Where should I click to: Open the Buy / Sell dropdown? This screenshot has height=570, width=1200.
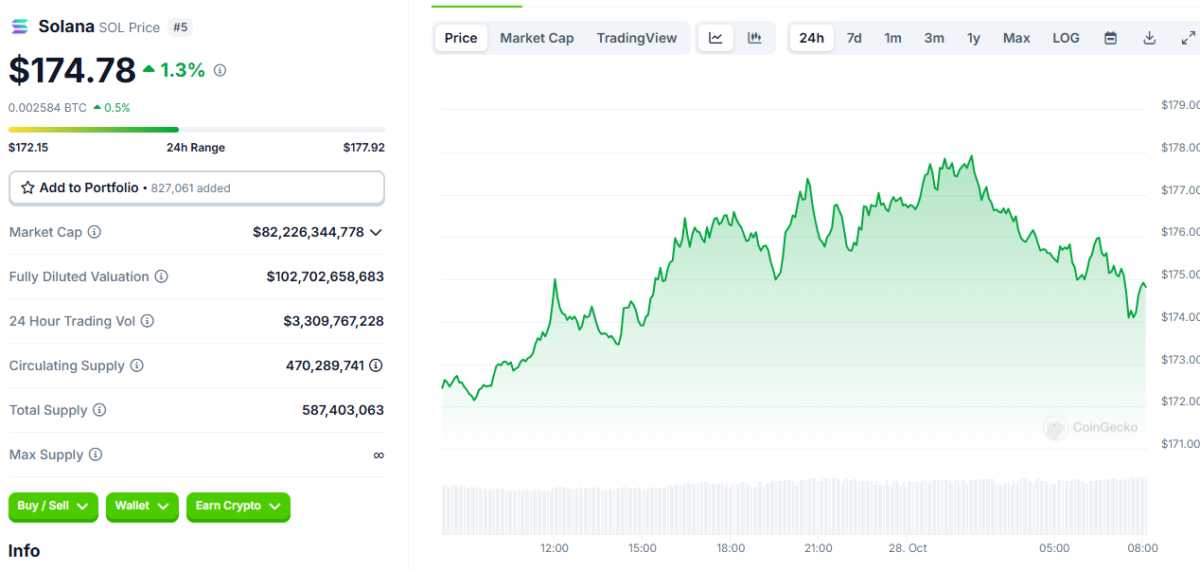[53, 506]
